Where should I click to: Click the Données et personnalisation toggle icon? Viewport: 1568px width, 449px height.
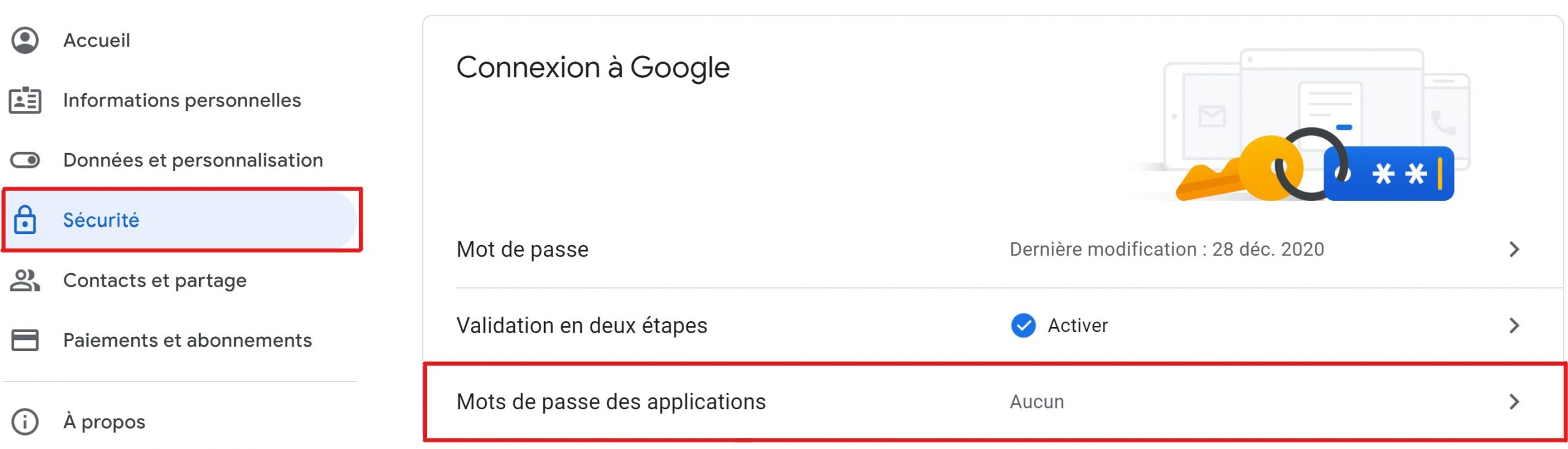click(25, 160)
